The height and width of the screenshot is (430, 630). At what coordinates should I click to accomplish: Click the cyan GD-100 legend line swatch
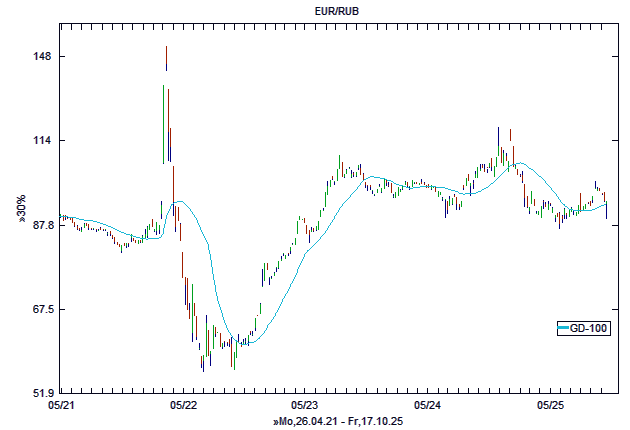(x=564, y=328)
